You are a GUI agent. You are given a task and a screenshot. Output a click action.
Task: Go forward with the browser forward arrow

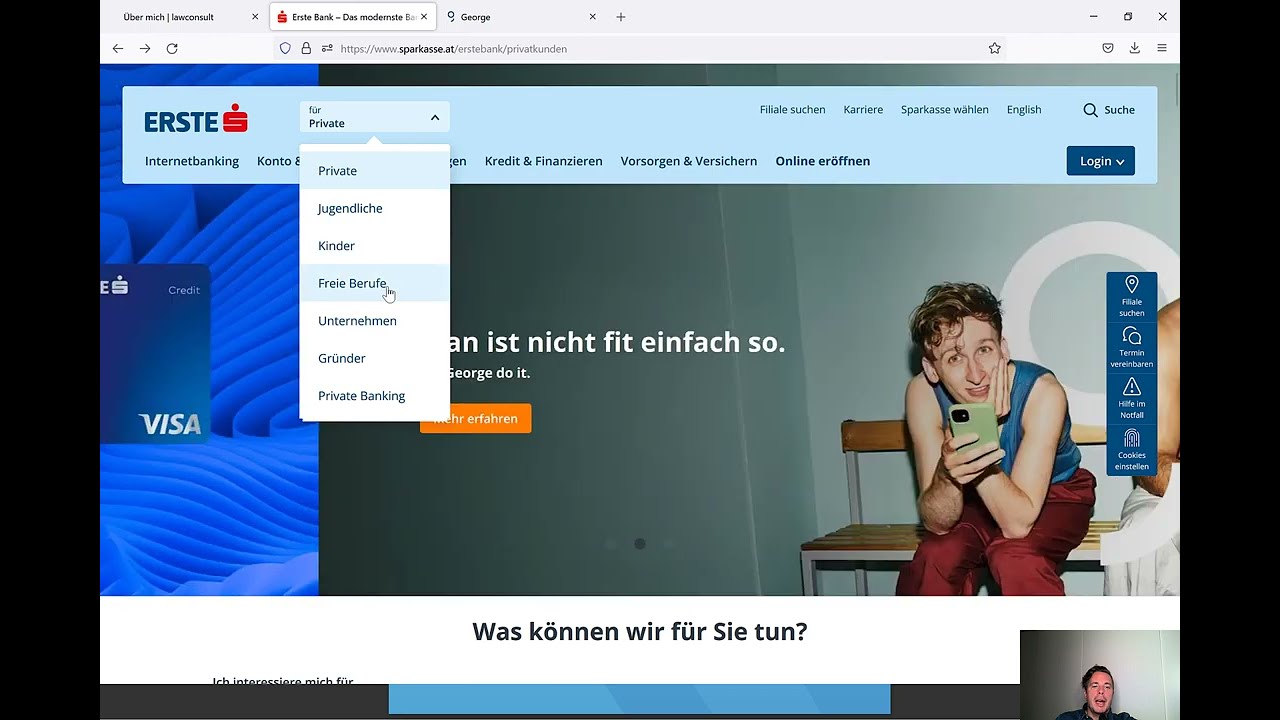tap(145, 48)
